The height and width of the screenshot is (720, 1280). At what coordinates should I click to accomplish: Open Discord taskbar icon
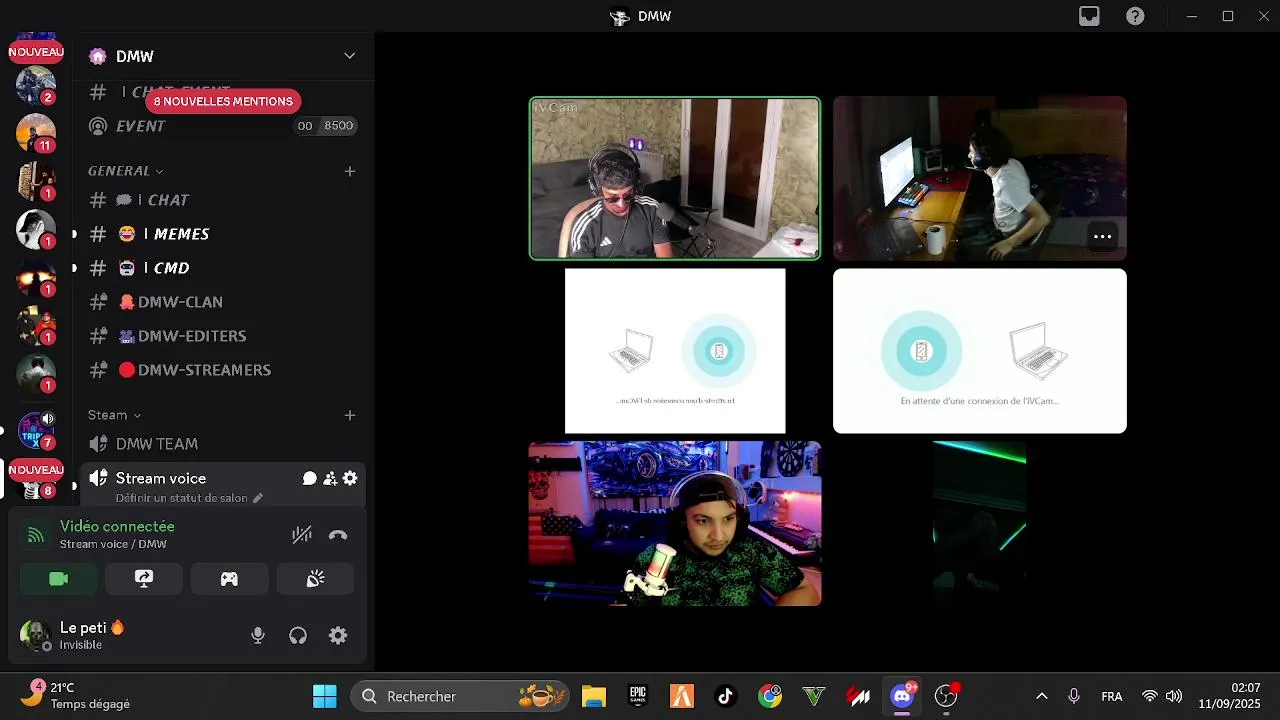(x=902, y=696)
